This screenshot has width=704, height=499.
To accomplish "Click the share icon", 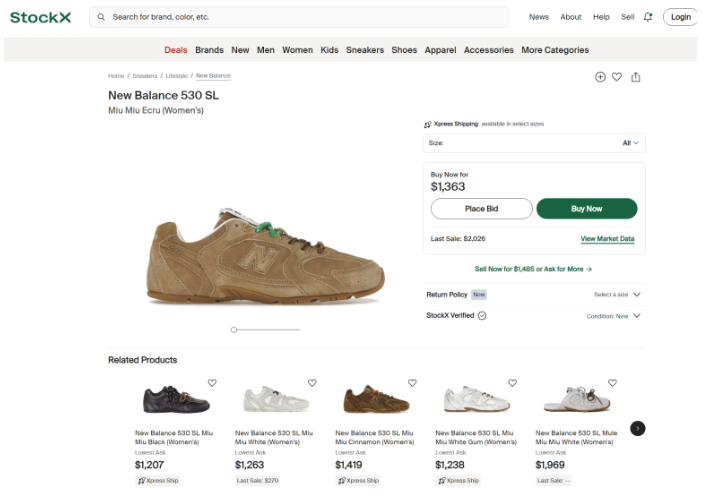I will 636,77.
